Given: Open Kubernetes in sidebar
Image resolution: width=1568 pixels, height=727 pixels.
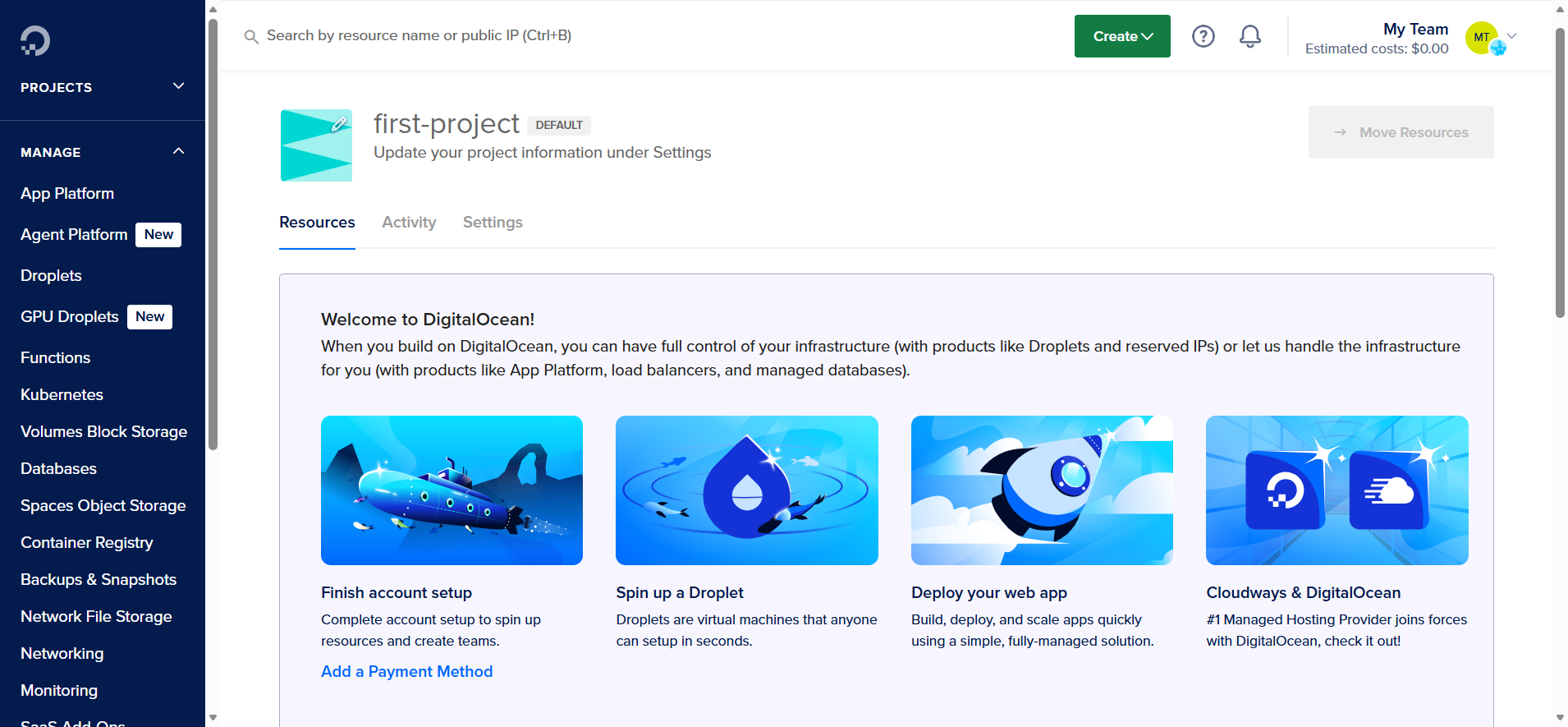Looking at the screenshot, I should [62, 394].
